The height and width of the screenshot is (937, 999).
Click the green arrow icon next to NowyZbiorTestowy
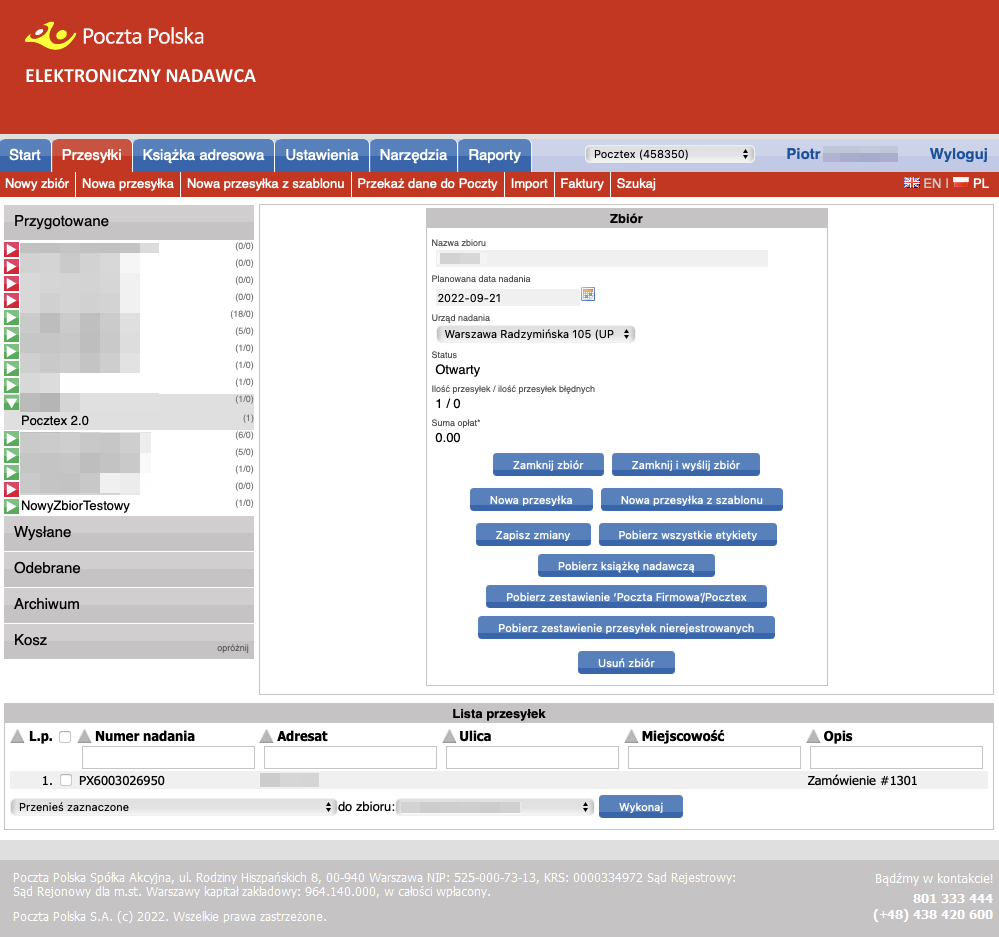point(11,506)
